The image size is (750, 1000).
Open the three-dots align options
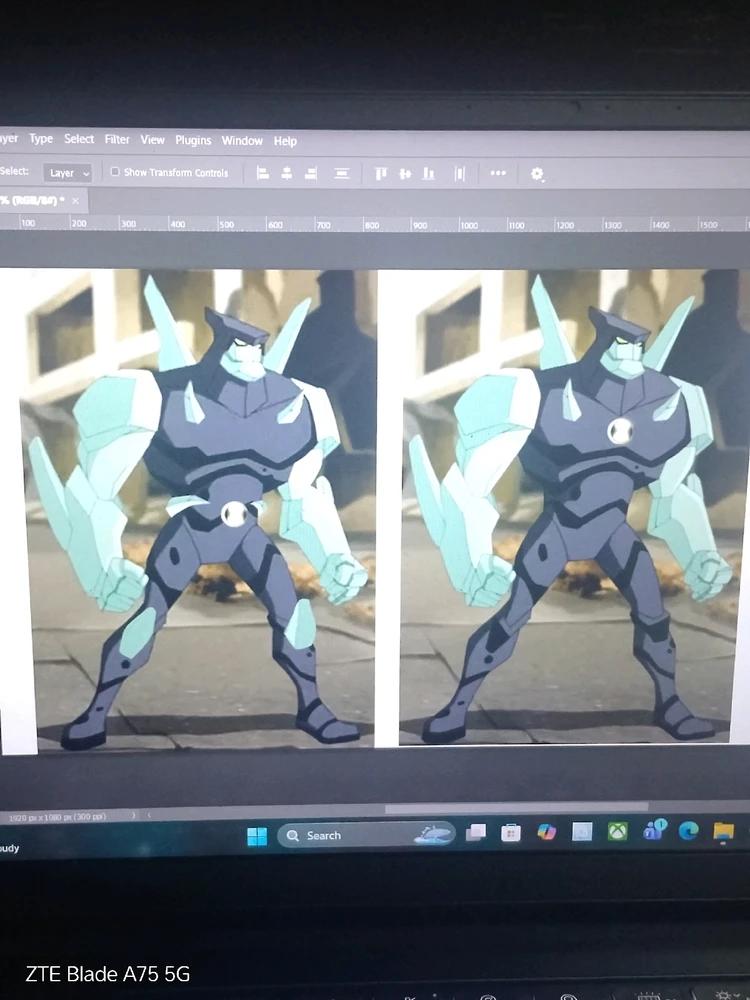tap(498, 173)
